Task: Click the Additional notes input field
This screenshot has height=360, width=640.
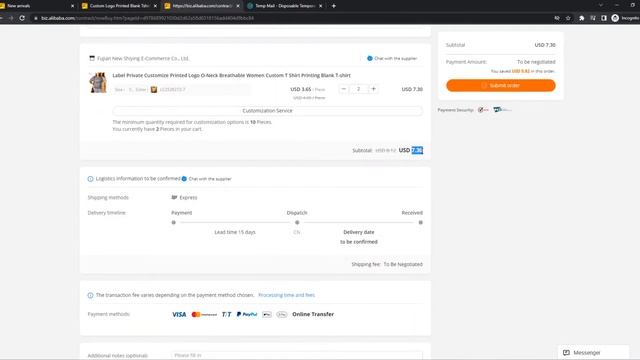Action: point(297,355)
